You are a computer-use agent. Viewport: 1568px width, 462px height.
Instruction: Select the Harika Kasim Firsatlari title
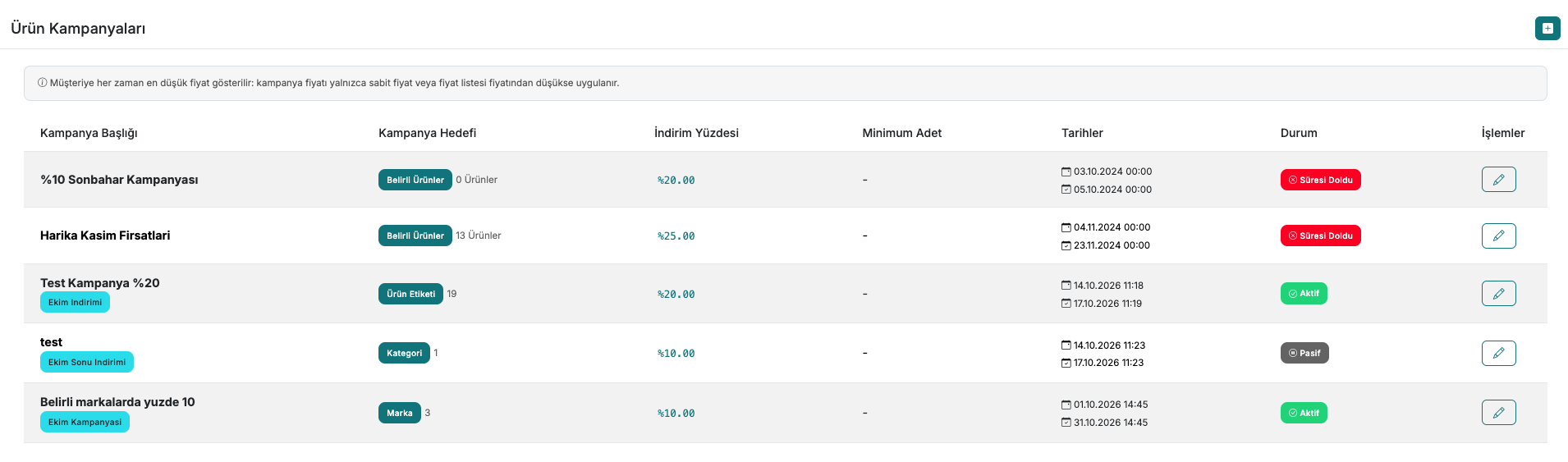tap(105, 236)
